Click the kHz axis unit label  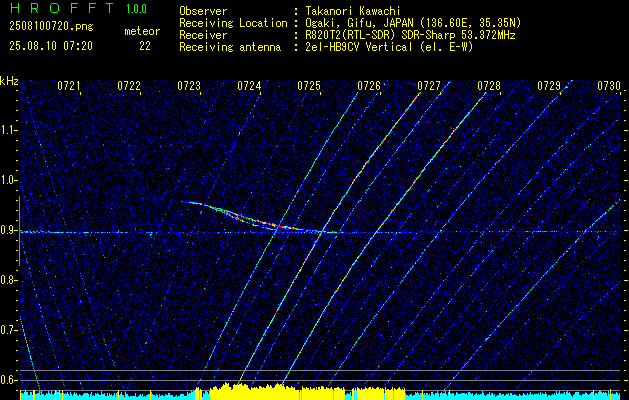[10, 81]
